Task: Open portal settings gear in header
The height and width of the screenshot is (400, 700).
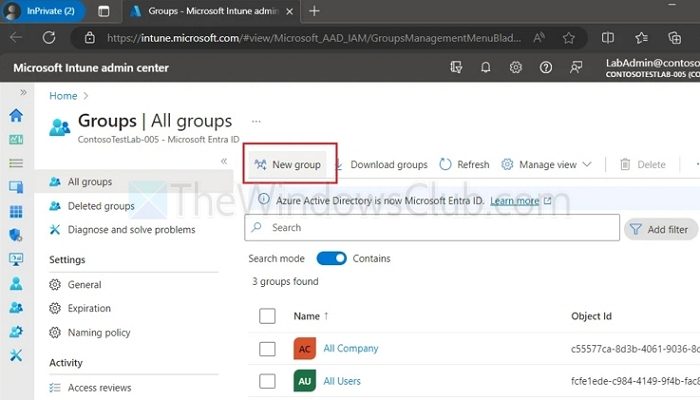Action: (x=516, y=67)
